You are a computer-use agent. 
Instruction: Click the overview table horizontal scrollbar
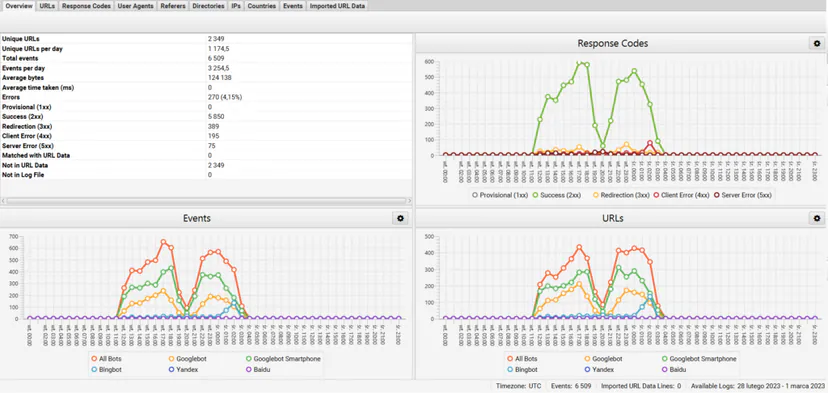tap(206, 201)
